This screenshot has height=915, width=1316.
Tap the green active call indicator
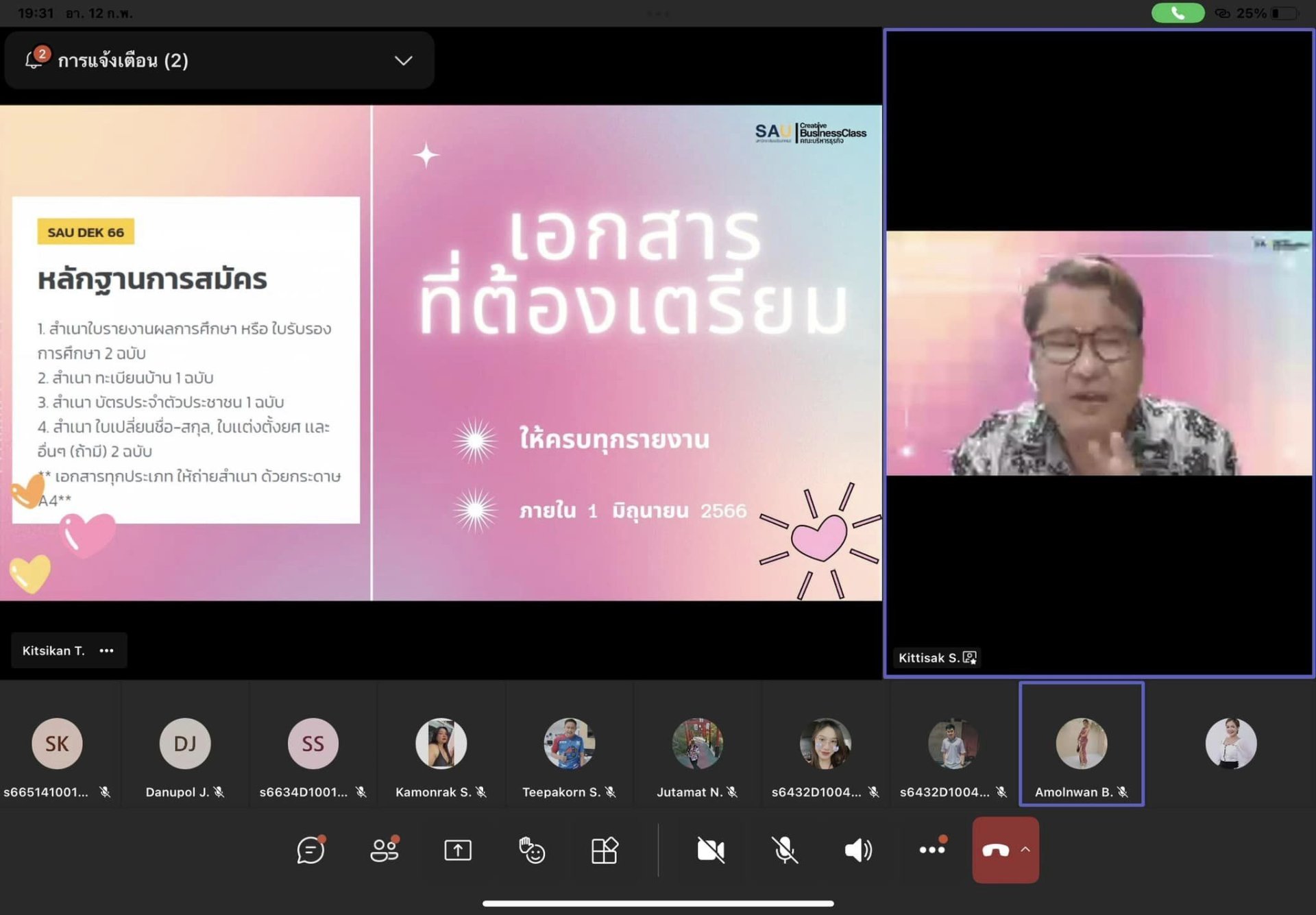(x=1178, y=13)
